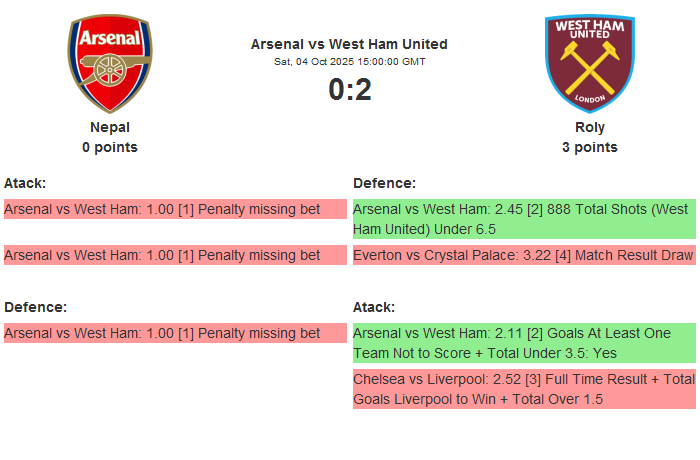Click the Arsenal club crest

pos(110,63)
